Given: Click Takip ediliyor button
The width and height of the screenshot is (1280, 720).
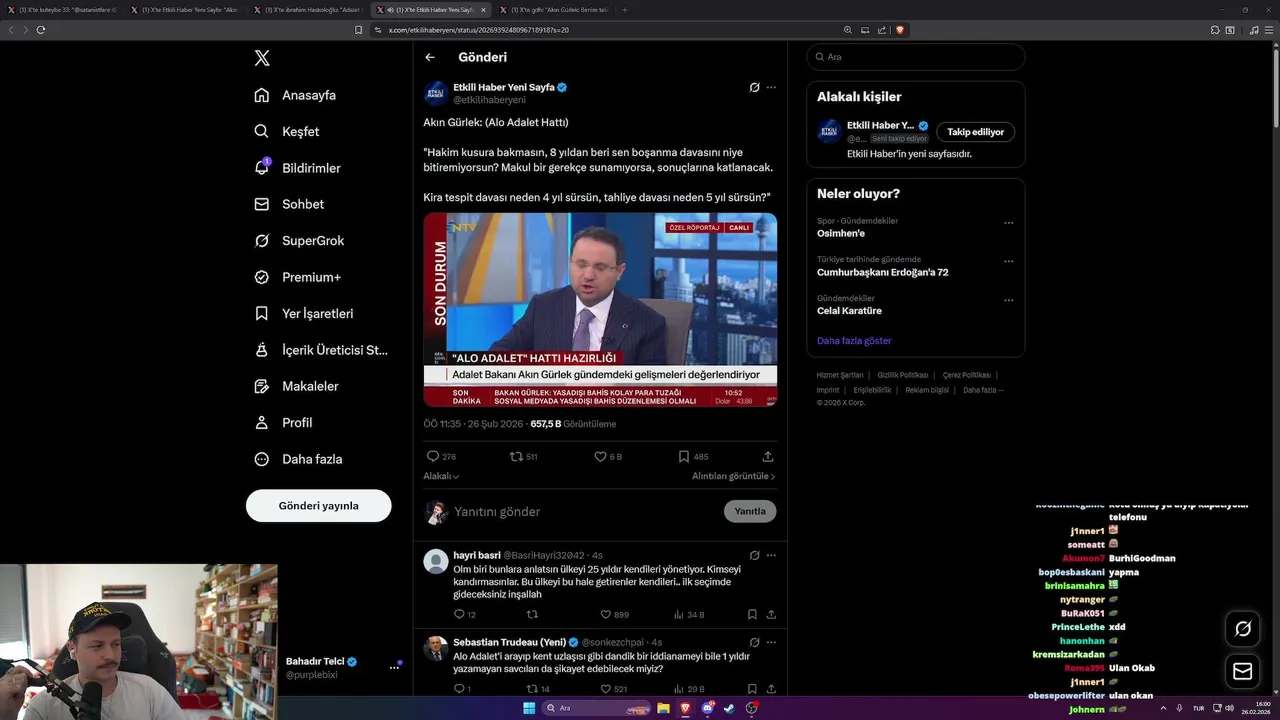Looking at the screenshot, I should point(975,132).
